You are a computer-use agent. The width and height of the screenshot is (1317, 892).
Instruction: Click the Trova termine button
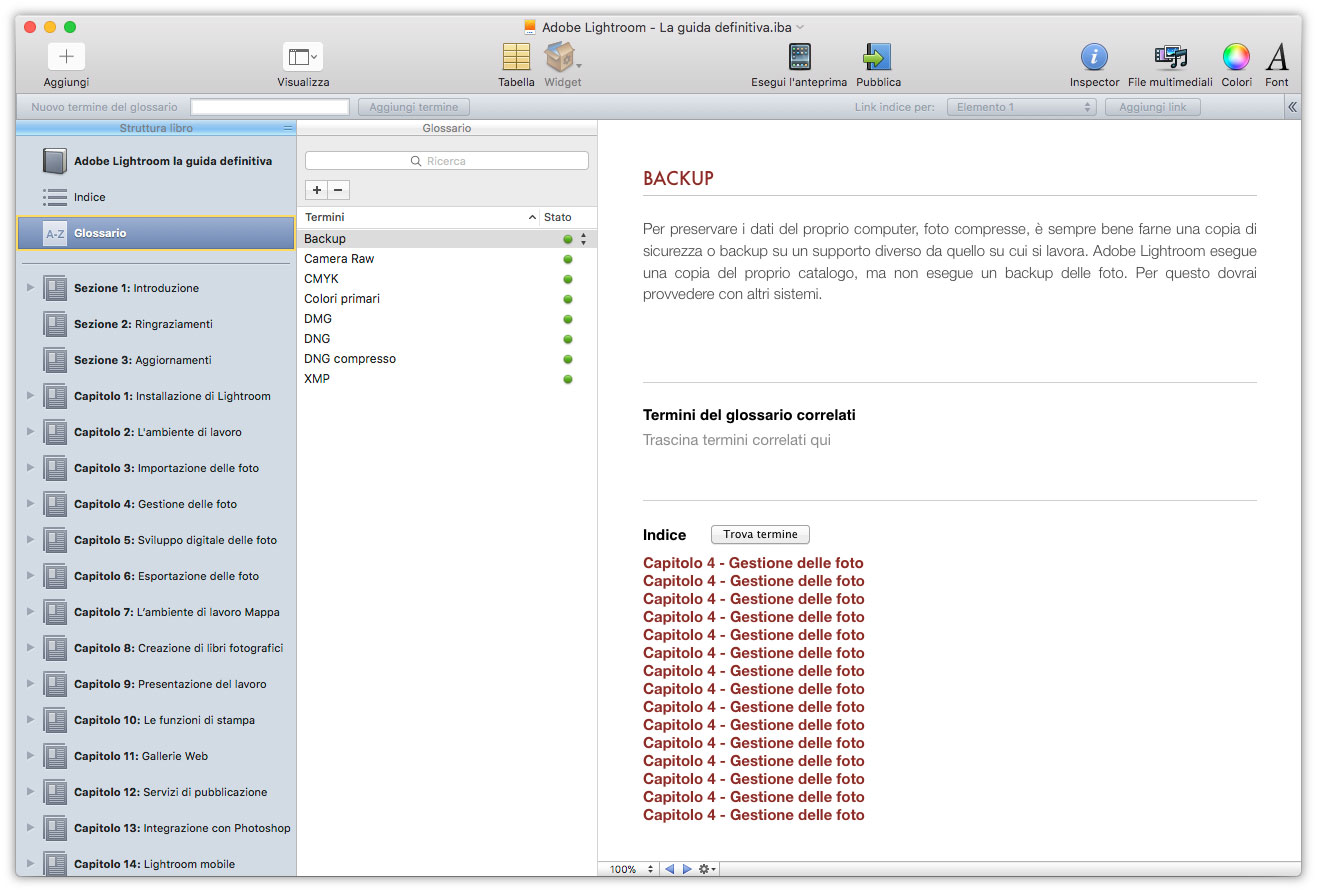(x=760, y=535)
